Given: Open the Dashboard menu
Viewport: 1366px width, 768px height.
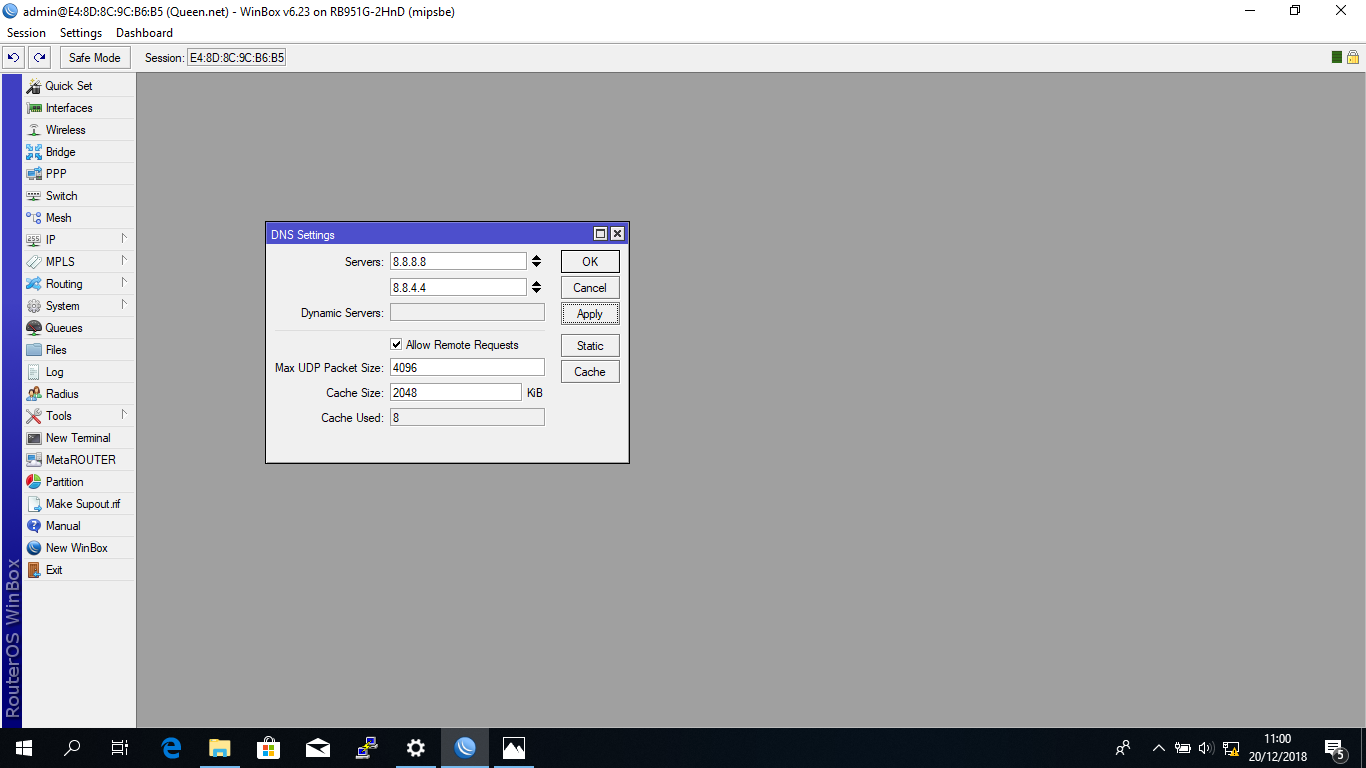Looking at the screenshot, I should pyautogui.click(x=144, y=33).
